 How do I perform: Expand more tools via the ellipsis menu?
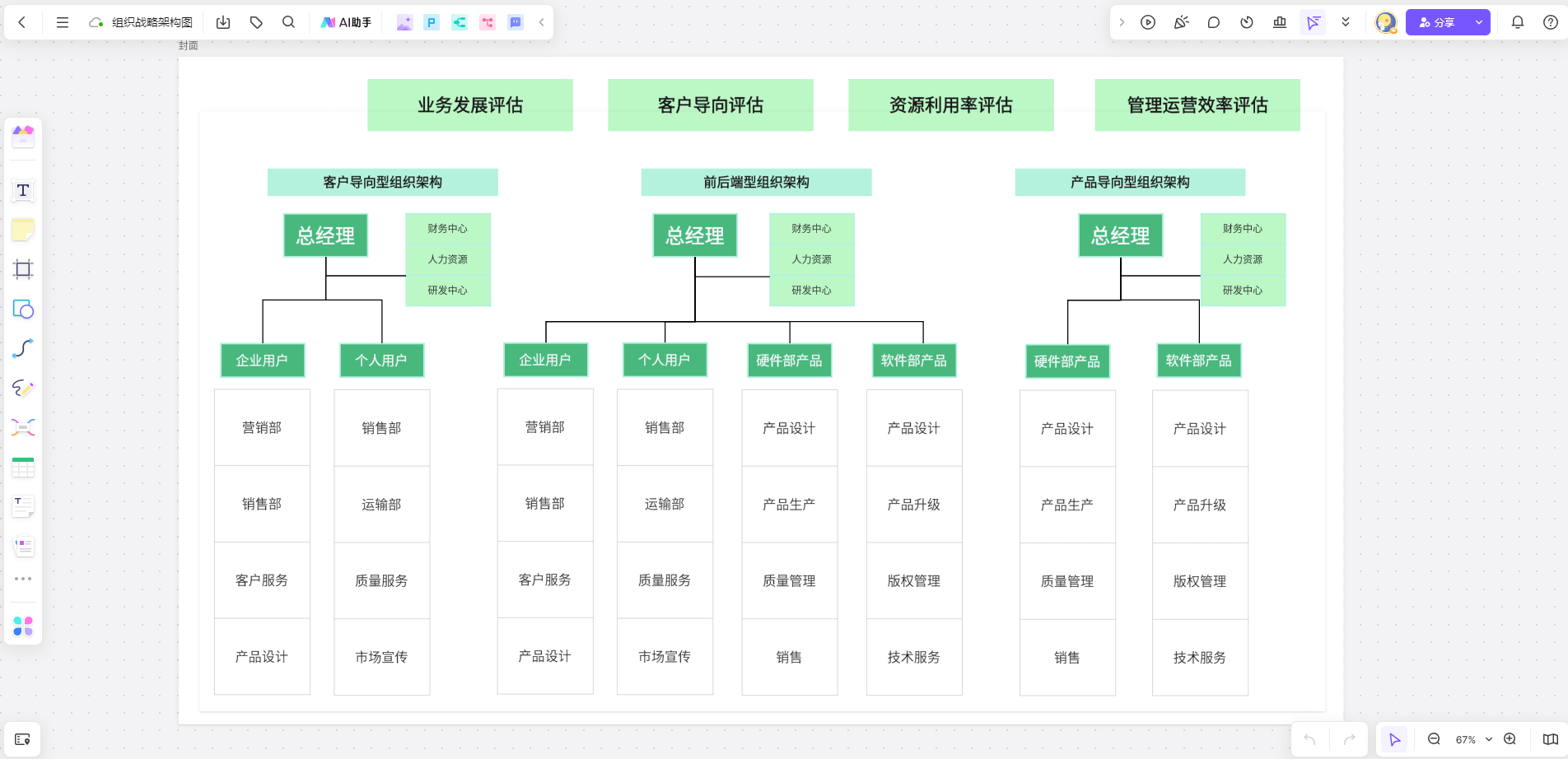(22, 578)
